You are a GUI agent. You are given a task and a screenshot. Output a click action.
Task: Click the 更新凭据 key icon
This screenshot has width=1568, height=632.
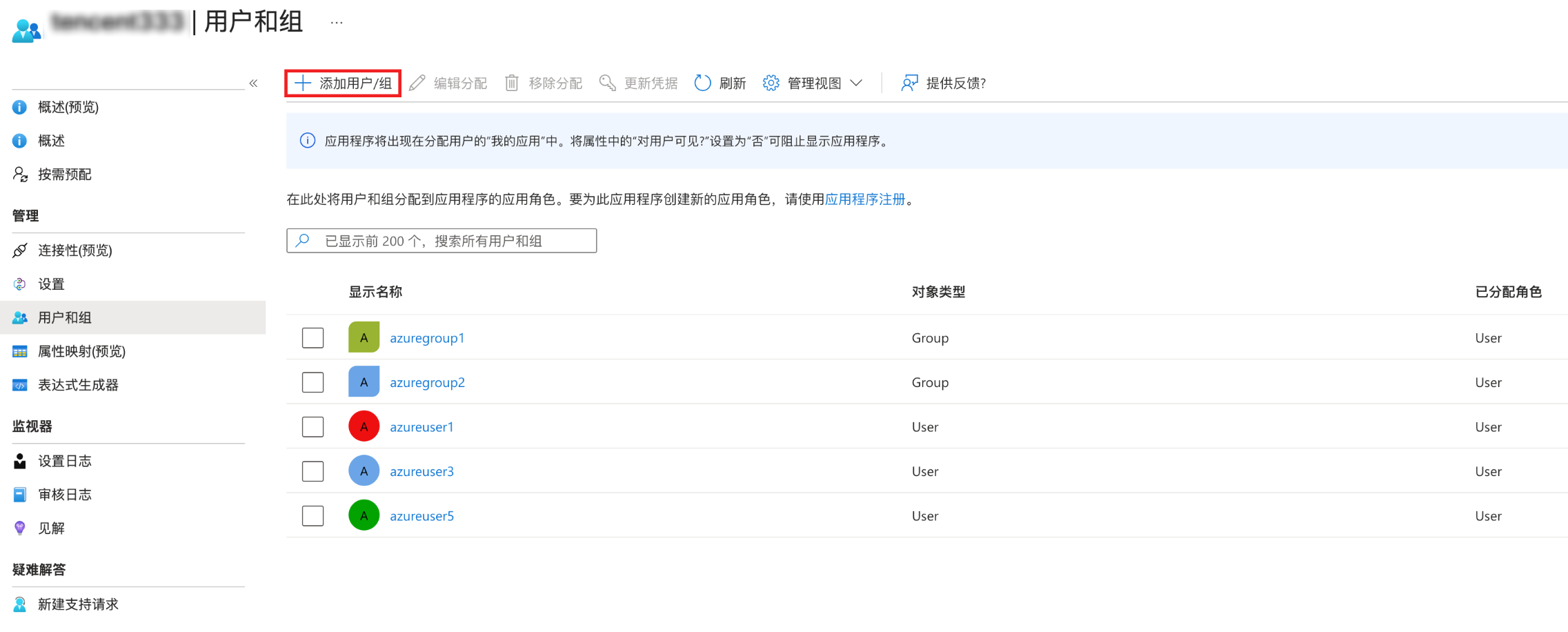tap(607, 83)
